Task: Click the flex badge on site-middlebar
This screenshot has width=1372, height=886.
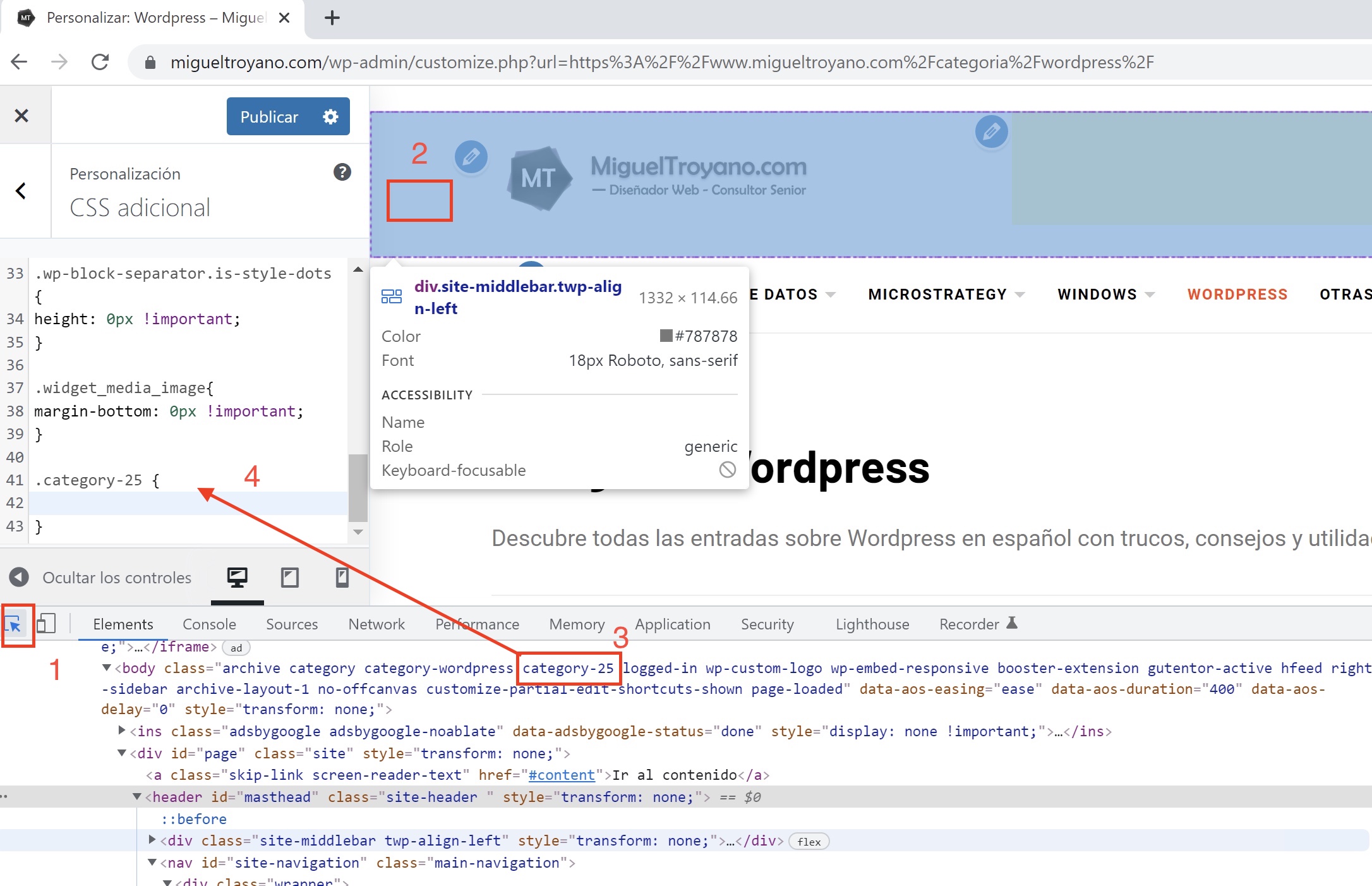Action: 809,842
